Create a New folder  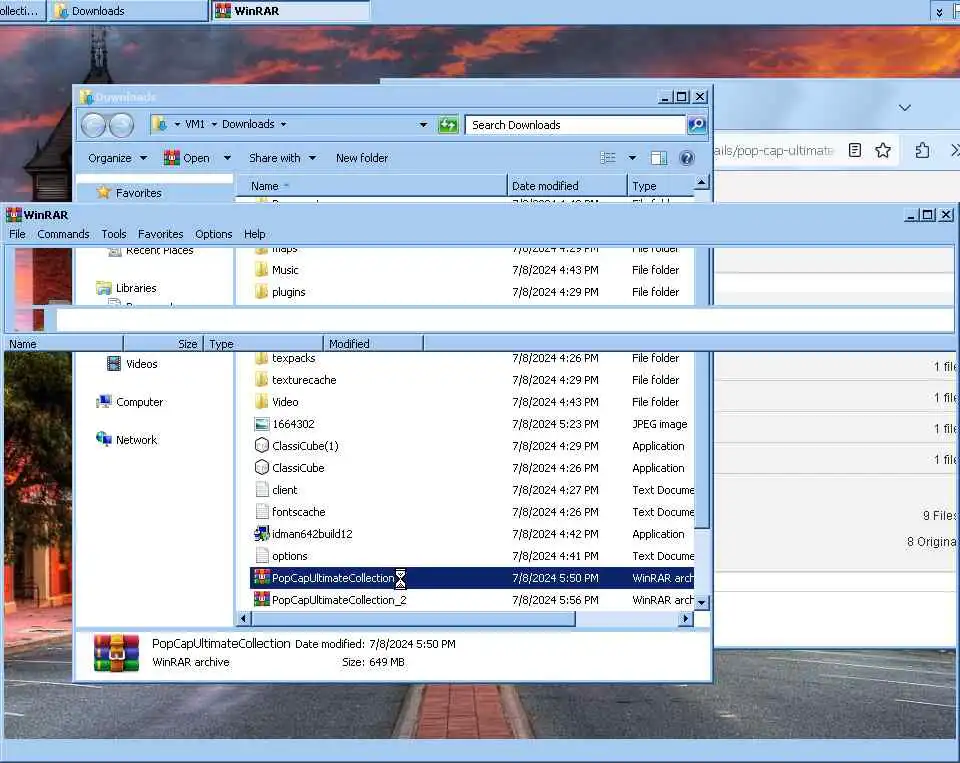pyautogui.click(x=362, y=158)
